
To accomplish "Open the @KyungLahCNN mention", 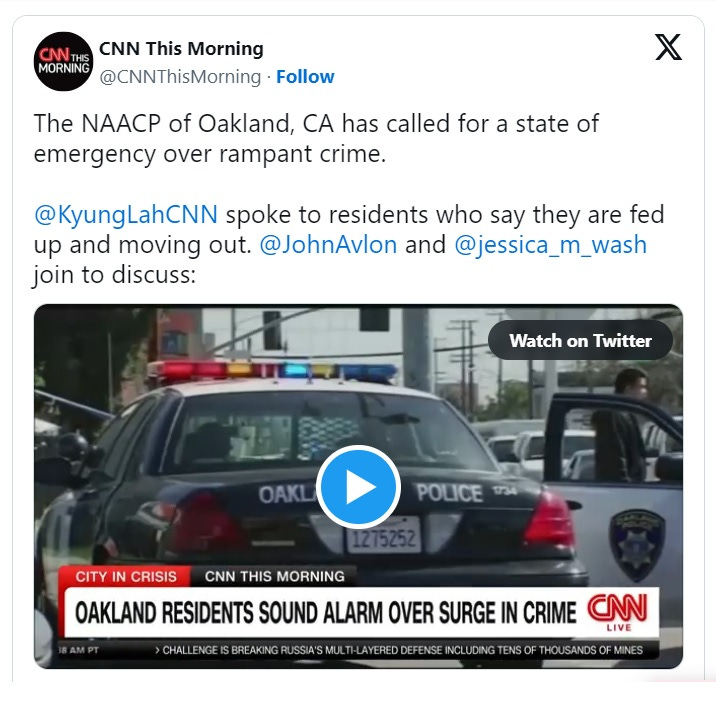I will [126, 215].
